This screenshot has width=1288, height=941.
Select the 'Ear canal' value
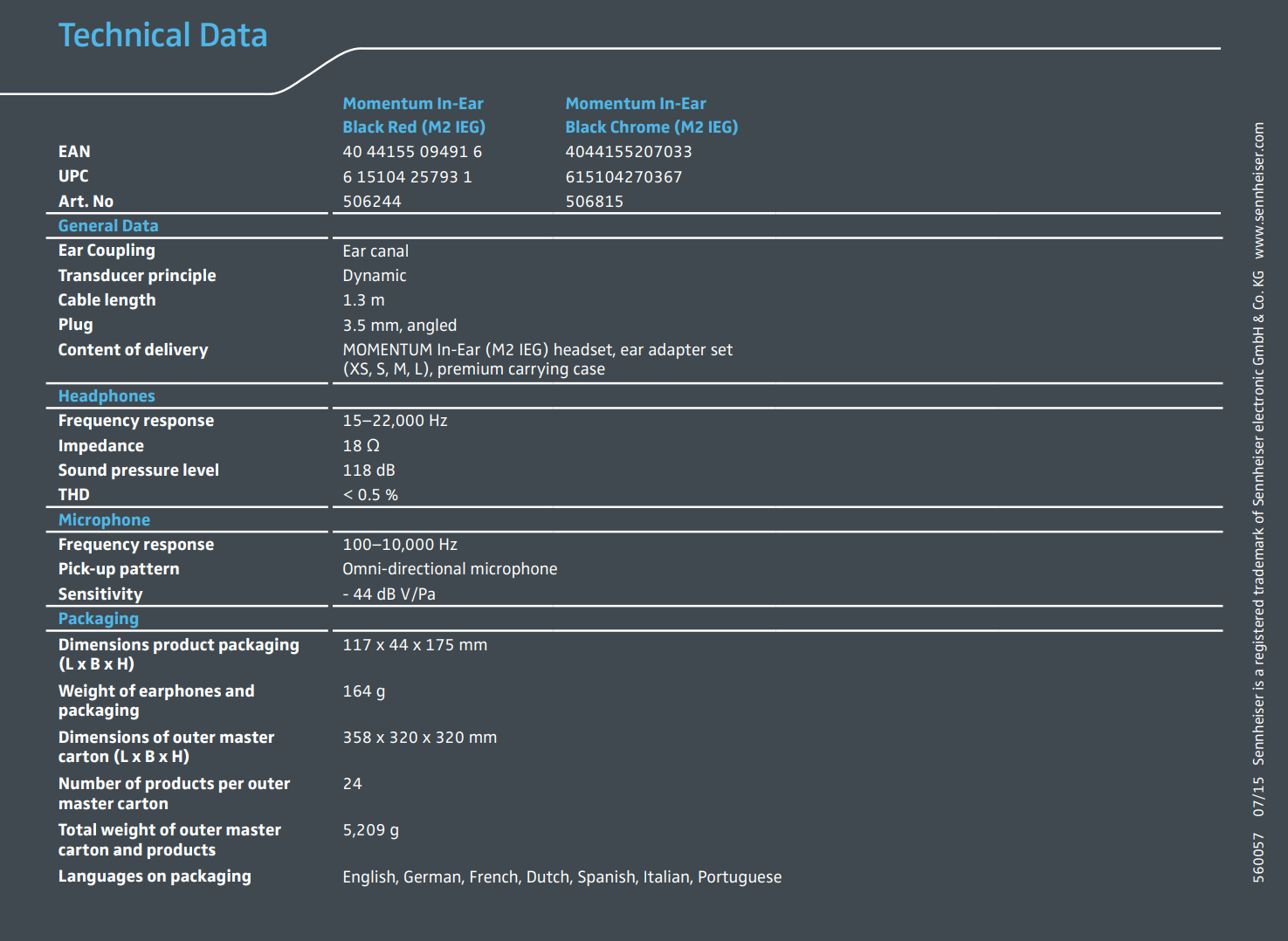[x=375, y=251]
